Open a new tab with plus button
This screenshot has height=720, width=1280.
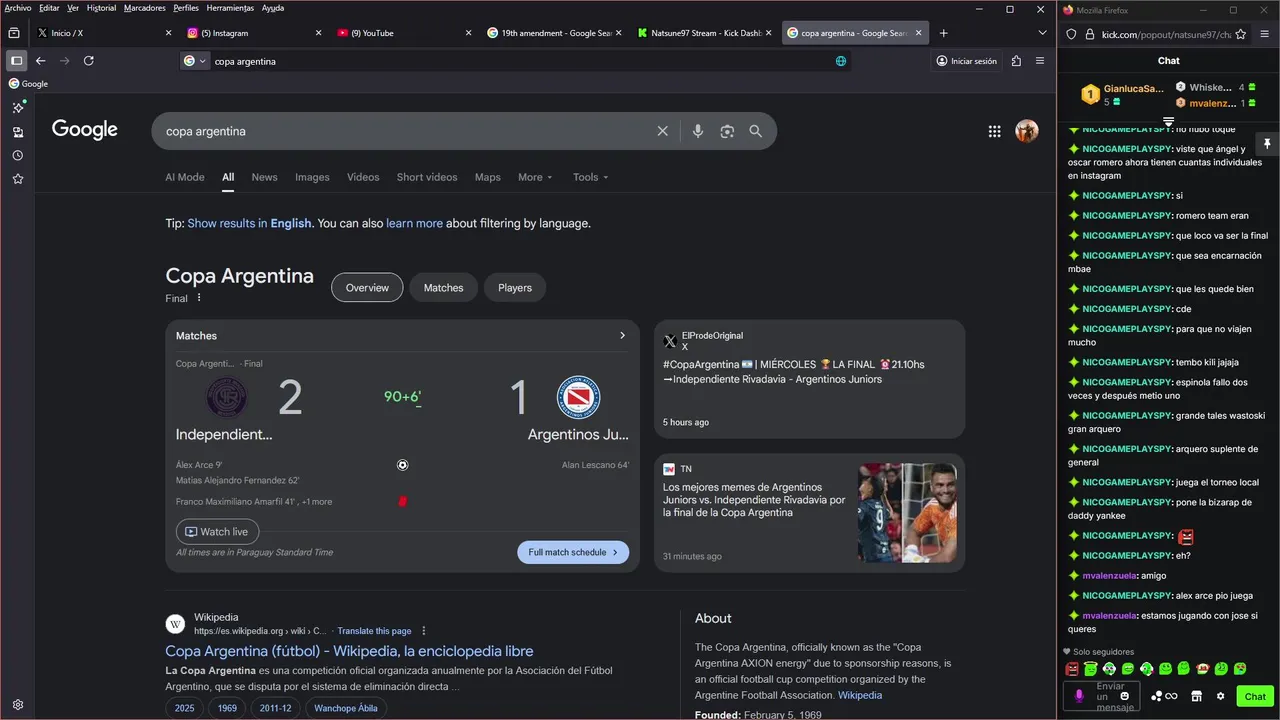pyautogui.click(x=943, y=33)
